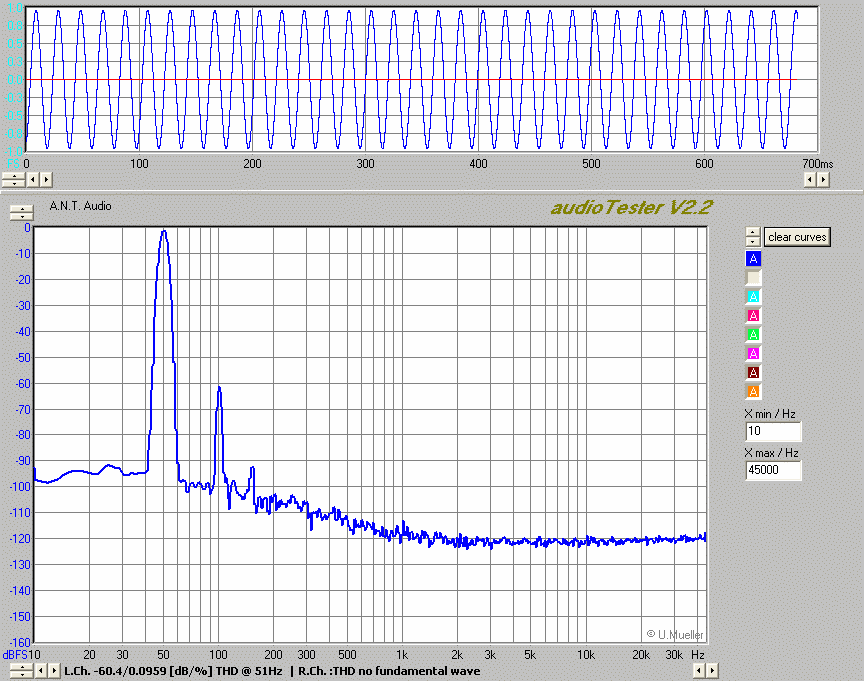Select the pink curve A swatch
This screenshot has height=681, width=864.
coord(754,316)
